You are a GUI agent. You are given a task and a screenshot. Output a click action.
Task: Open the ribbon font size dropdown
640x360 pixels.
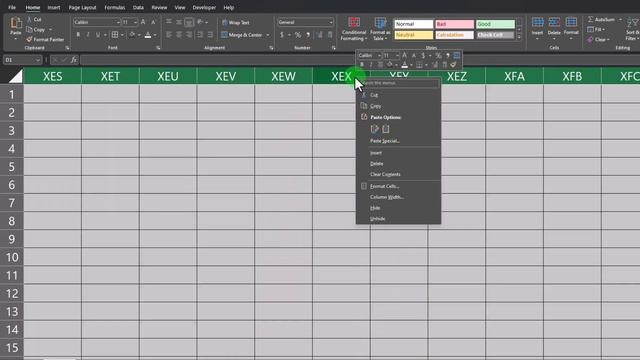point(135,22)
